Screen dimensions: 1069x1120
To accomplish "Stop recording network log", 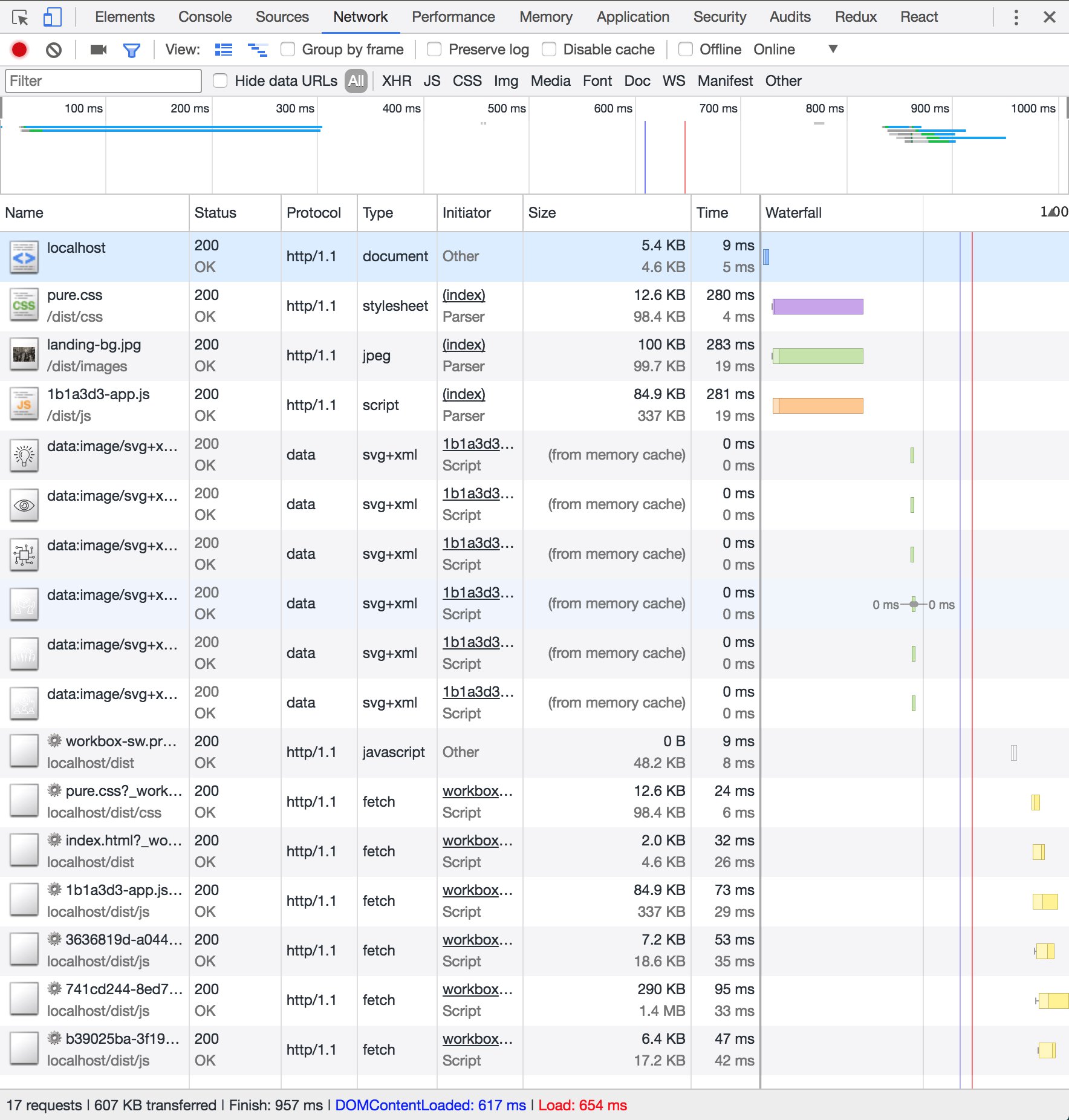I will pos(18,50).
